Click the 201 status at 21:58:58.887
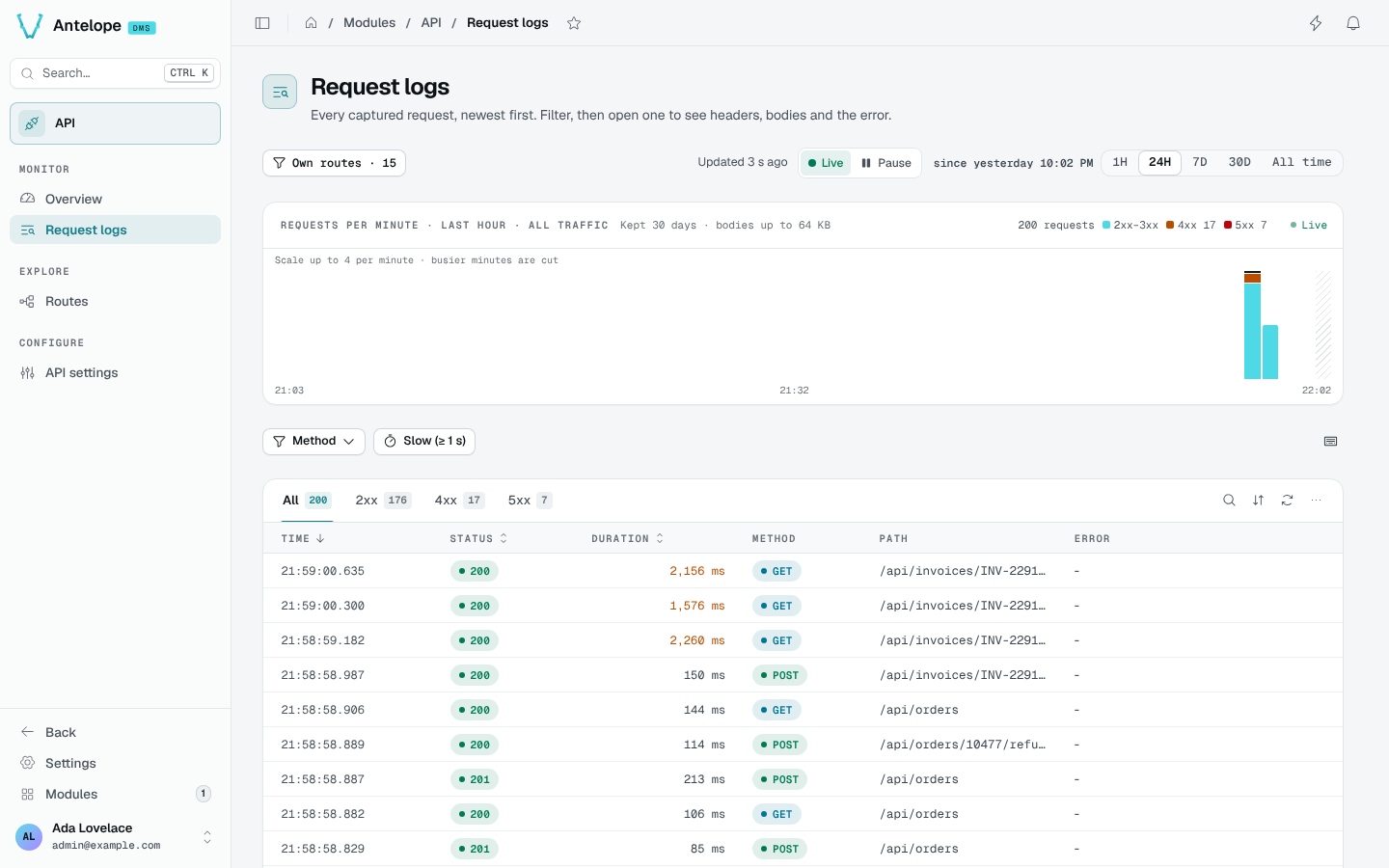The image size is (1389, 868). (474, 779)
